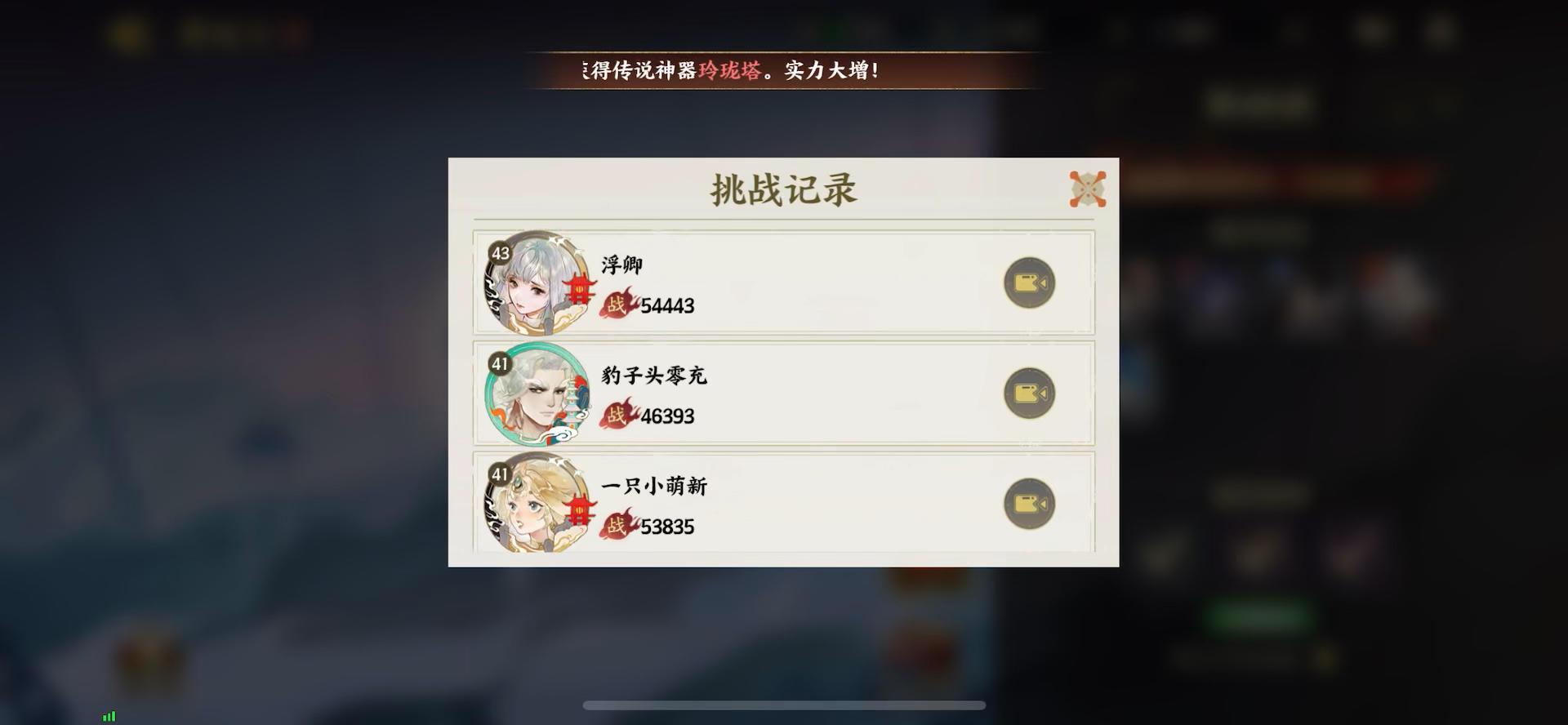
Task: Select 一只小萌新's blonde avatar portrait
Action: coord(537,502)
